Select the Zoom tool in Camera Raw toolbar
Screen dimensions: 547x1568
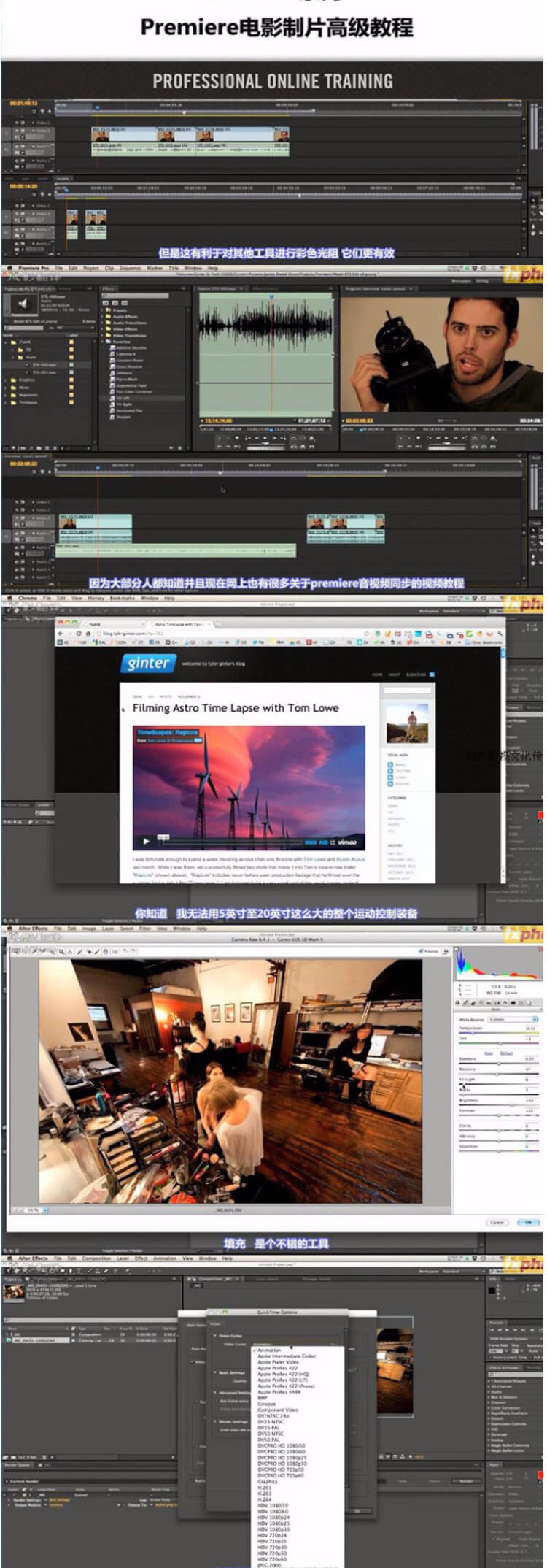(15, 951)
